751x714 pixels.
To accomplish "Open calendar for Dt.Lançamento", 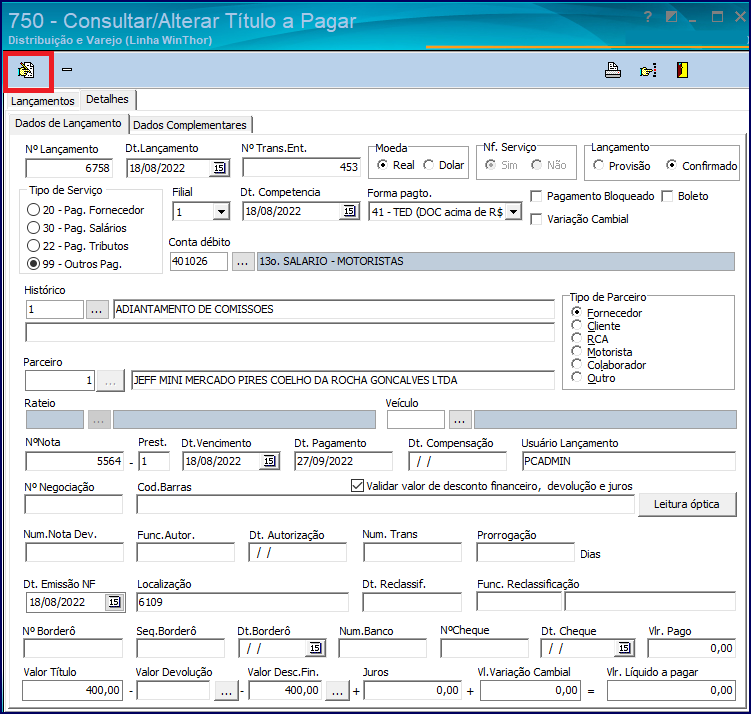I will click(219, 168).
